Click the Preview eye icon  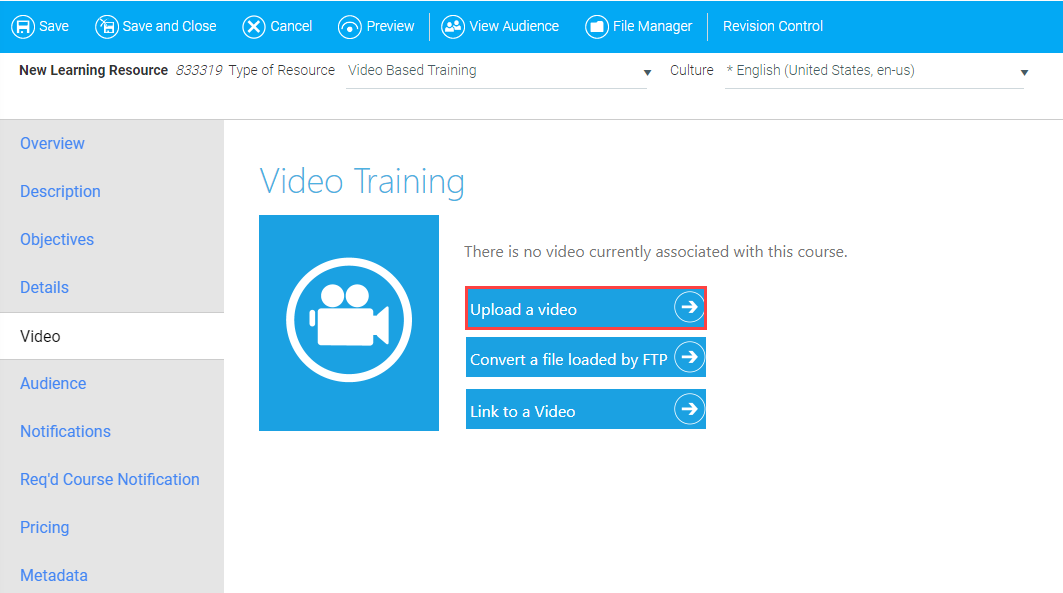(x=349, y=27)
